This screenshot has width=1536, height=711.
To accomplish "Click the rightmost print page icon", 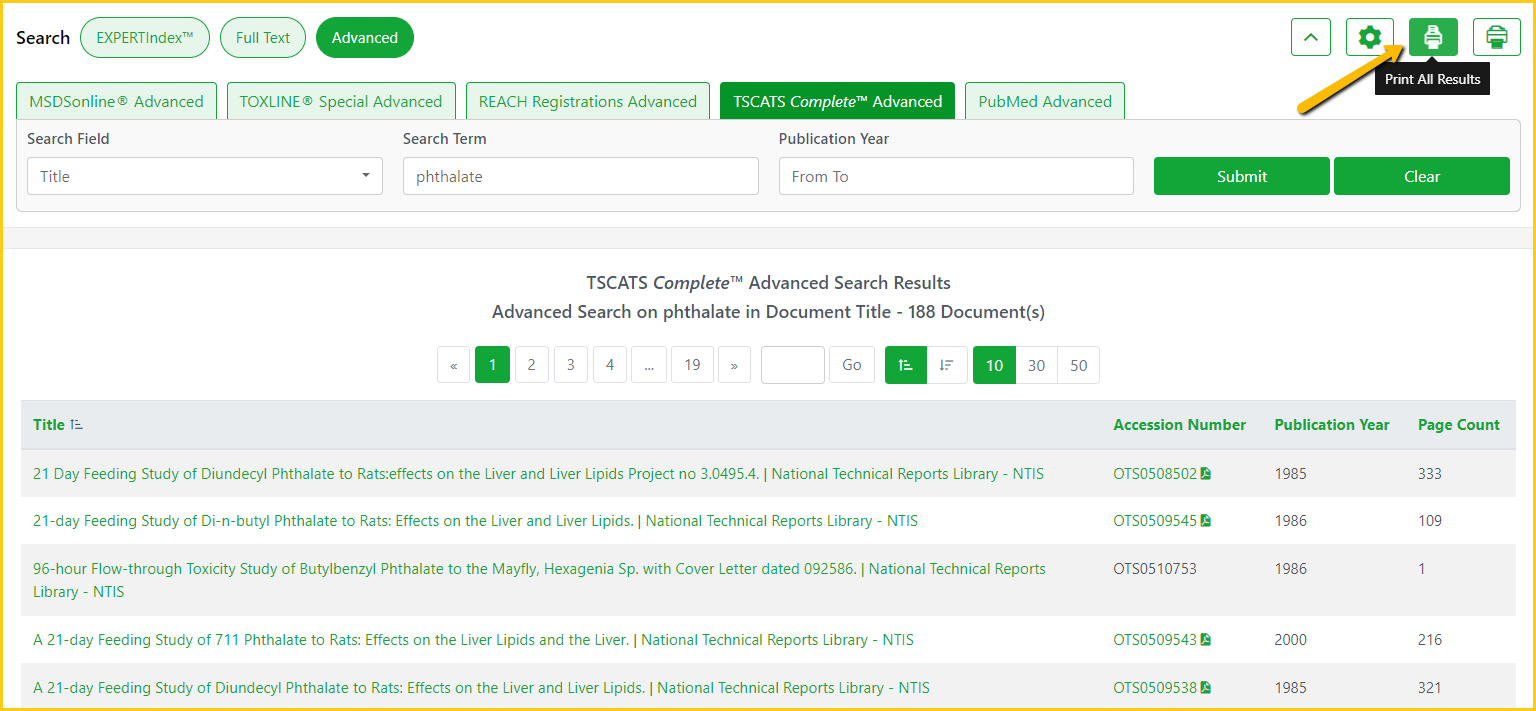I will click(x=1496, y=38).
